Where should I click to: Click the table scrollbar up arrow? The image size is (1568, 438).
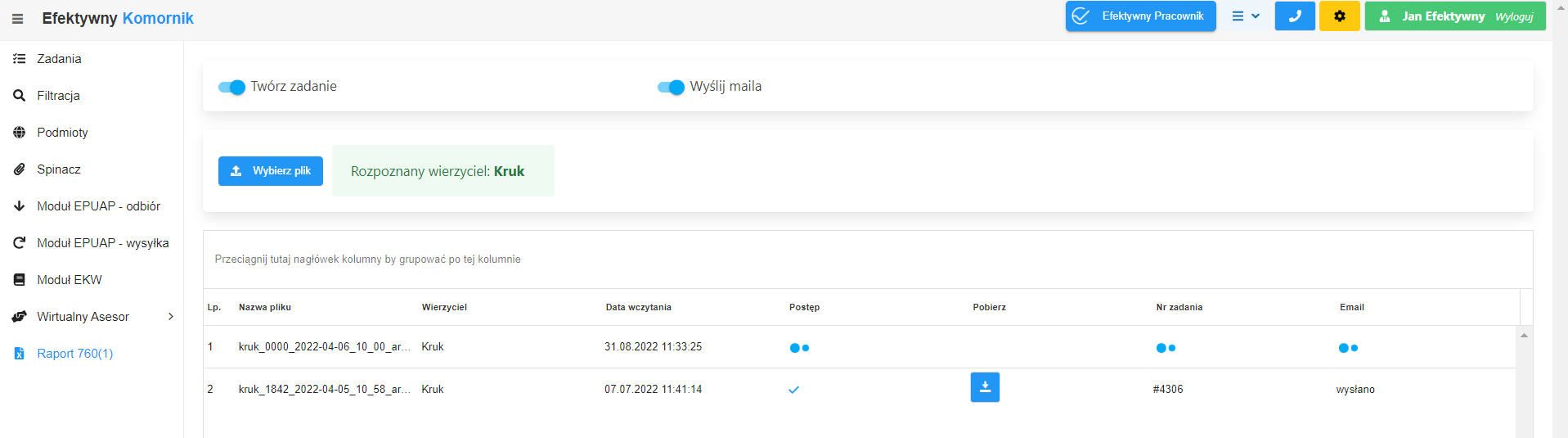(x=1524, y=335)
